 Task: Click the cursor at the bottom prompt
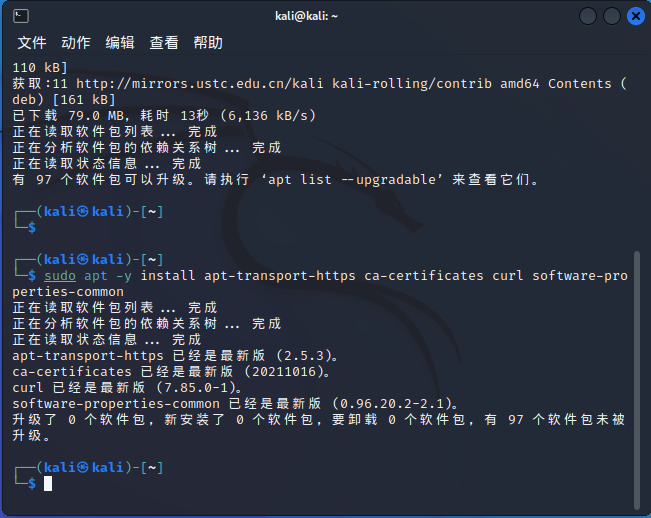[x=47, y=484]
